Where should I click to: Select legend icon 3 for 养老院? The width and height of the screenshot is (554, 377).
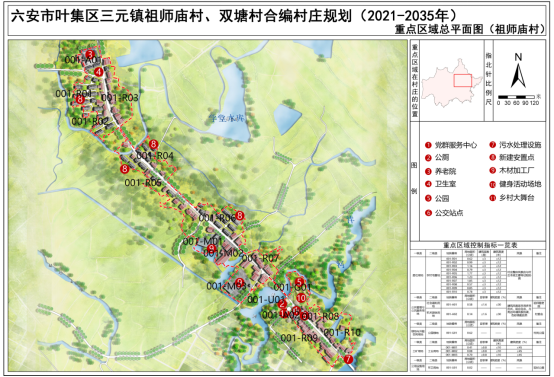428,171
